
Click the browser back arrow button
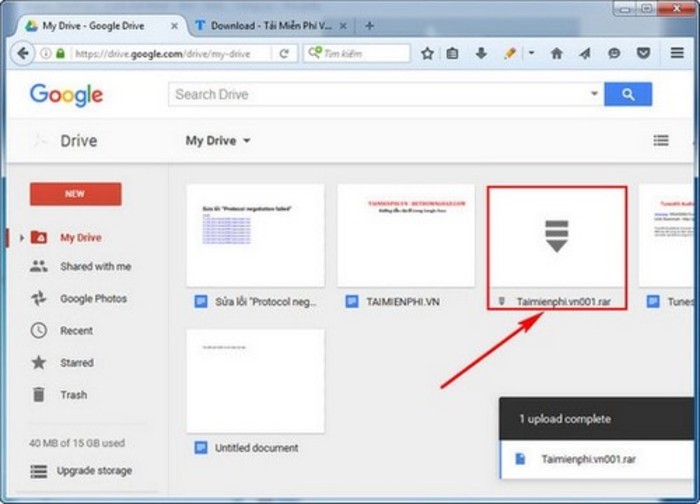click(x=22, y=54)
